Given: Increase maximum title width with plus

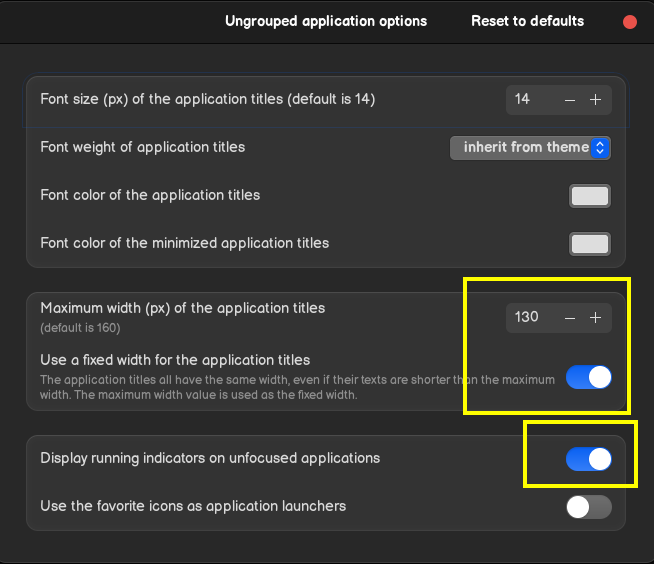Looking at the screenshot, I should (x=595, y=317).
